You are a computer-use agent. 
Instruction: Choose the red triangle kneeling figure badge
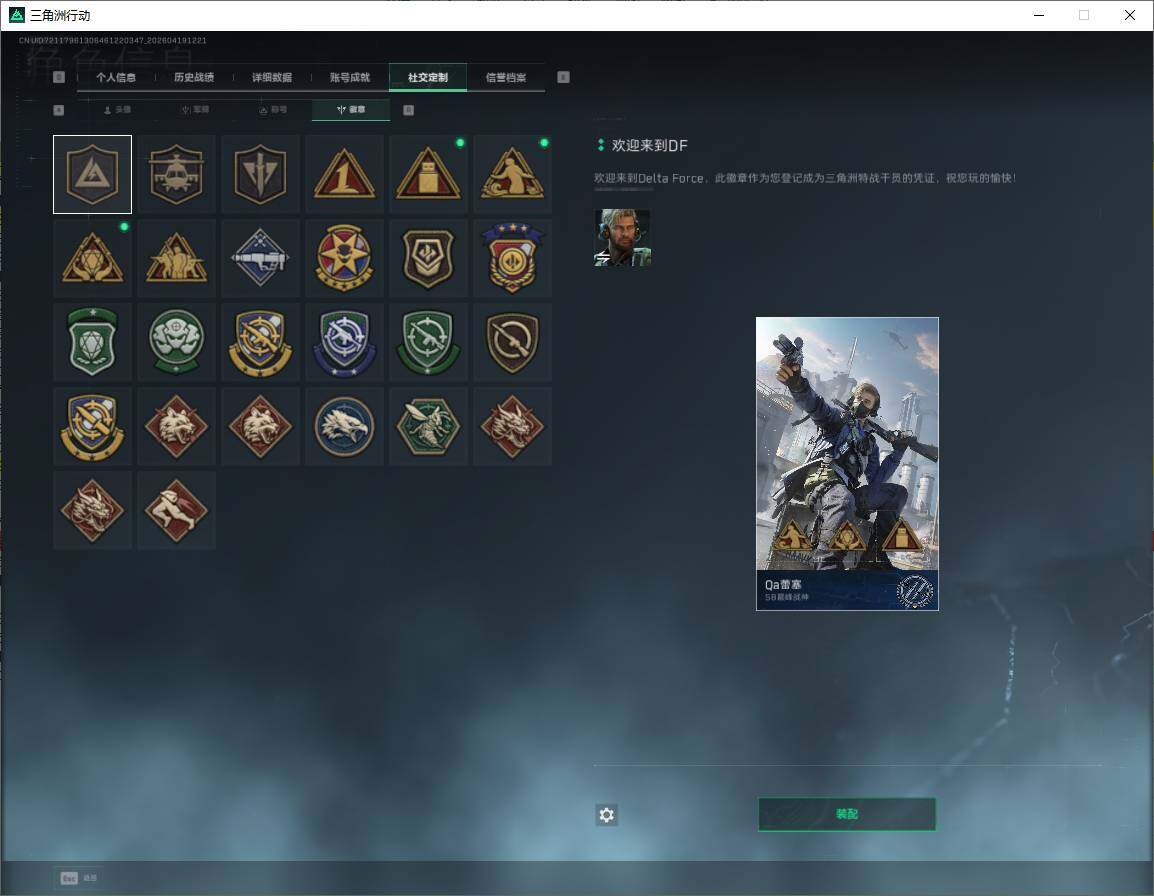point(512,174)
